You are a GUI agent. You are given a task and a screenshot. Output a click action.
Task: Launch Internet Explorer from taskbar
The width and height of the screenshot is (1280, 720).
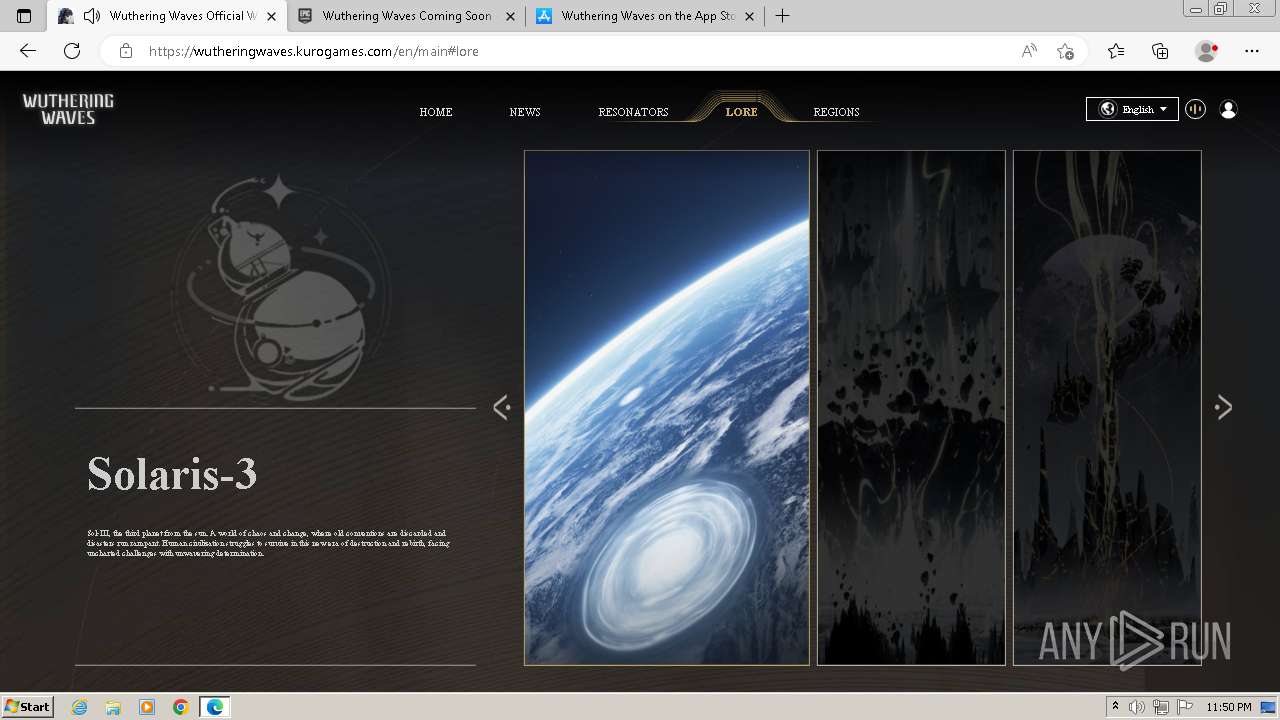click(79, 707)
